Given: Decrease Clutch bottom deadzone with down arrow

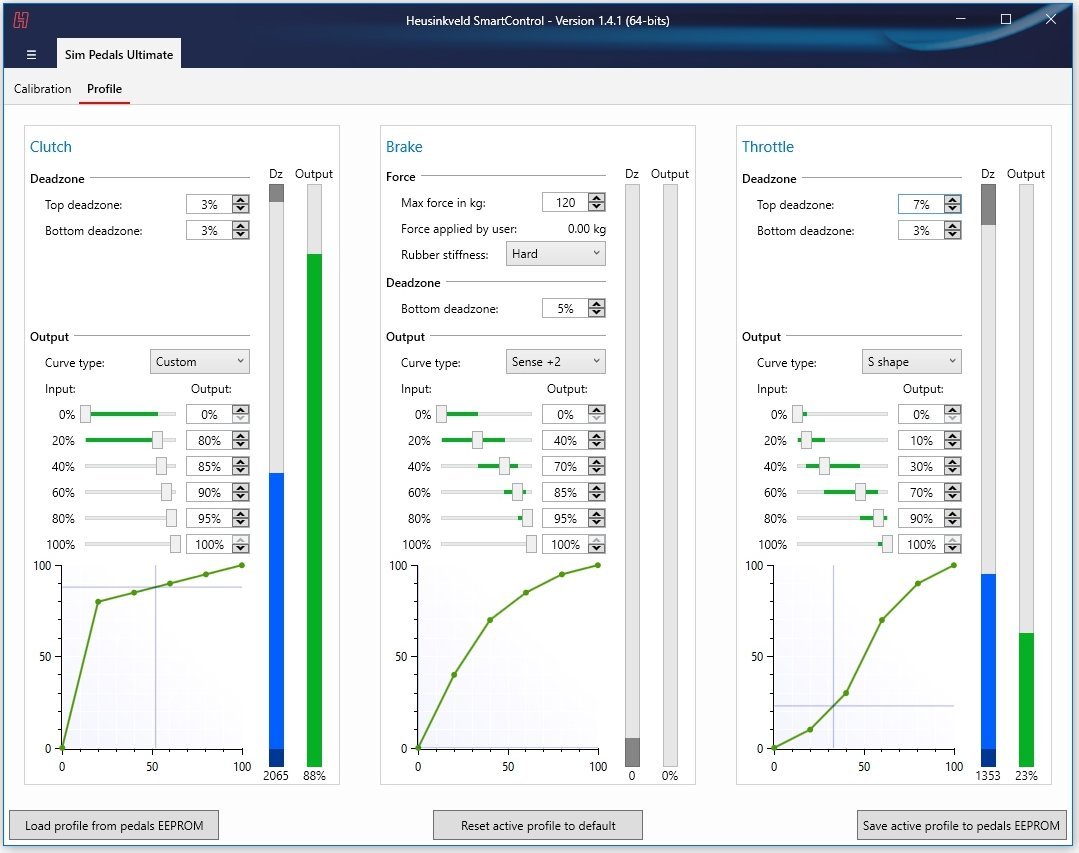Looking at the screenshot, I should tap(240, 235).
